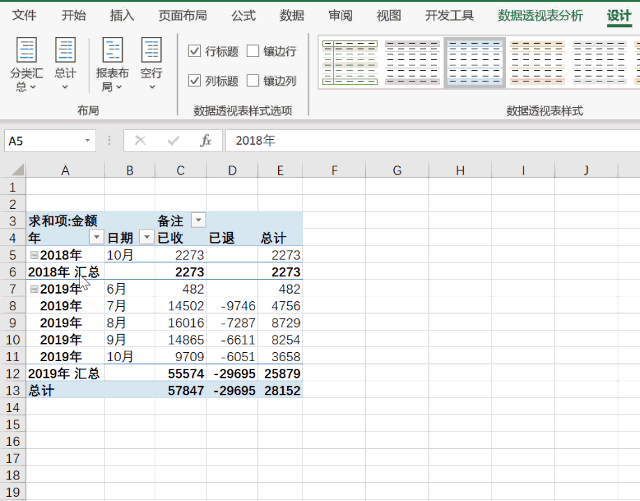The width and height of the screenshot is (640, 501).
Task: Click the 6月 date cell
Action: point(130,289)
